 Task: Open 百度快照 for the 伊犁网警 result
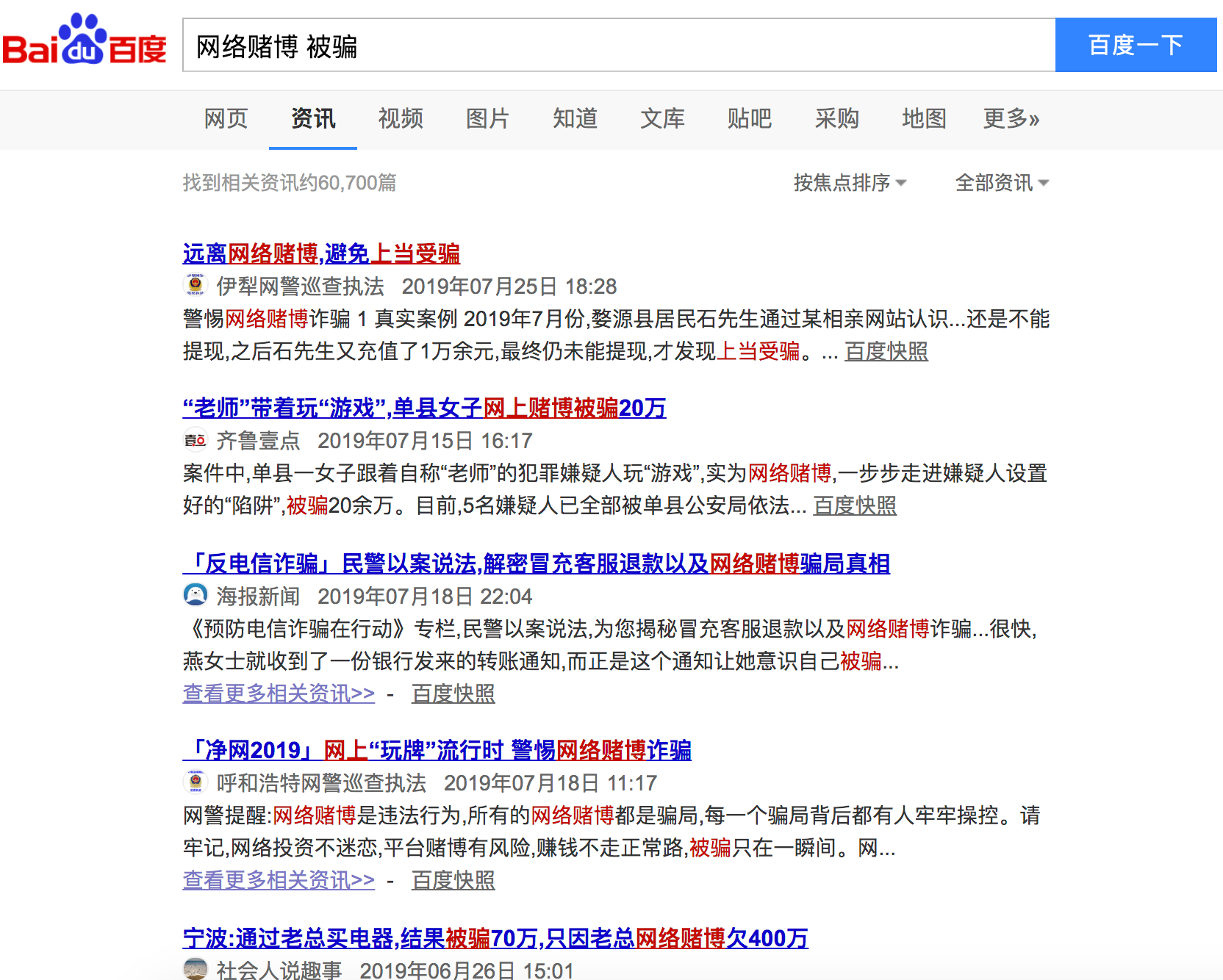click(x=886, y=351)
